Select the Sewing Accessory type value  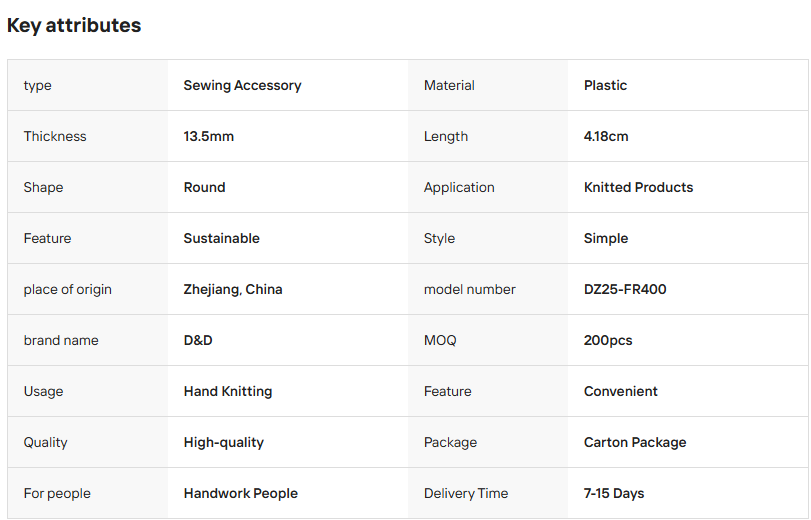[242, 85]
